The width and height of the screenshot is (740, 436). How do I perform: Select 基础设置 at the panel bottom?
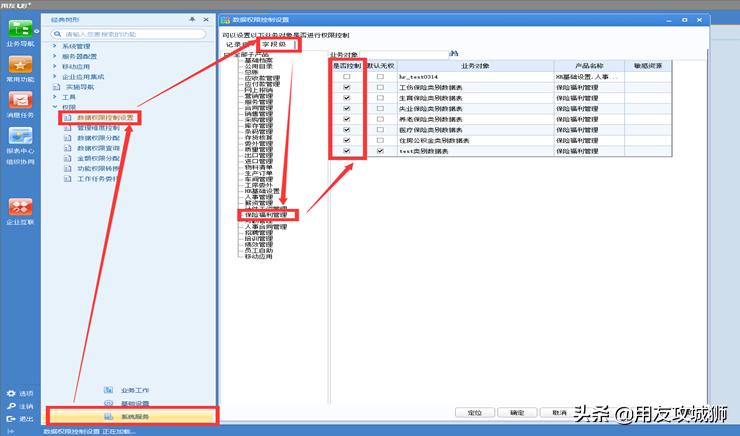click(135, 403)
